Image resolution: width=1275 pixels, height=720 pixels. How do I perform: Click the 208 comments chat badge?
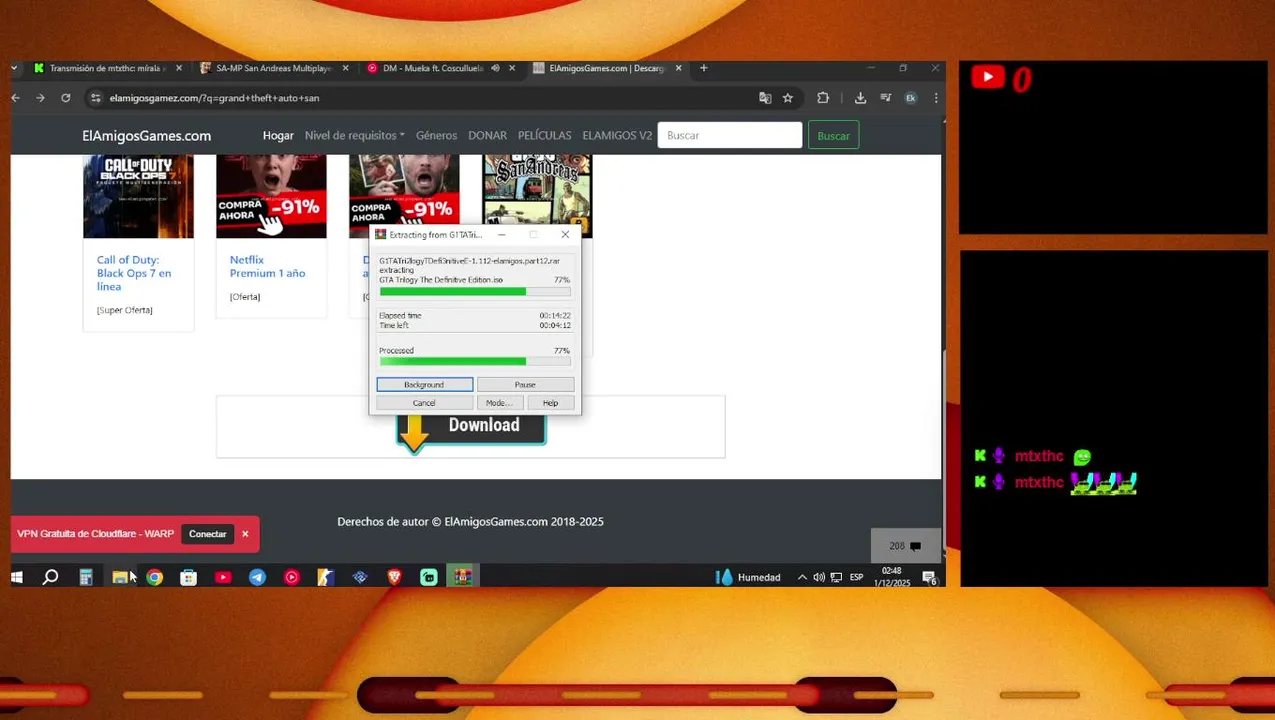905,546
